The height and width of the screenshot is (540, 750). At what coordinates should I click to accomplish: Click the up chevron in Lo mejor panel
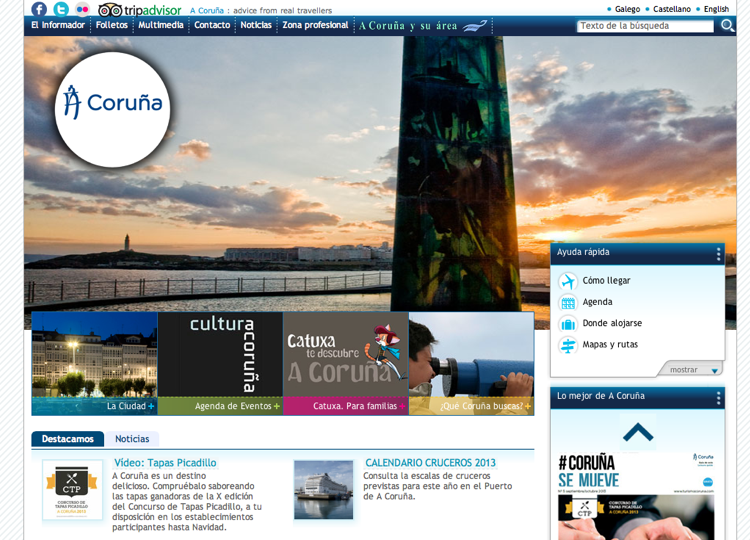[638, 432]
